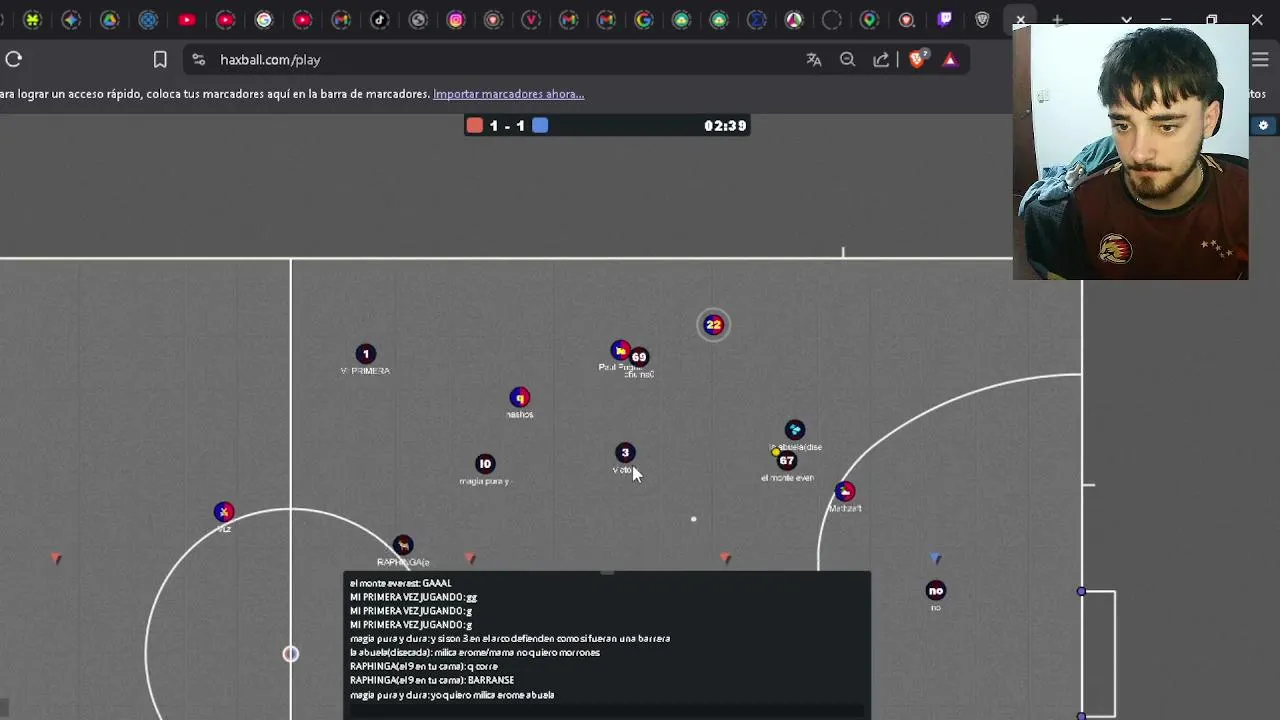Open the tab with the blue sigma icon
The width and height of the screenshot is (1280, 720).
click(x=757, y=20)
